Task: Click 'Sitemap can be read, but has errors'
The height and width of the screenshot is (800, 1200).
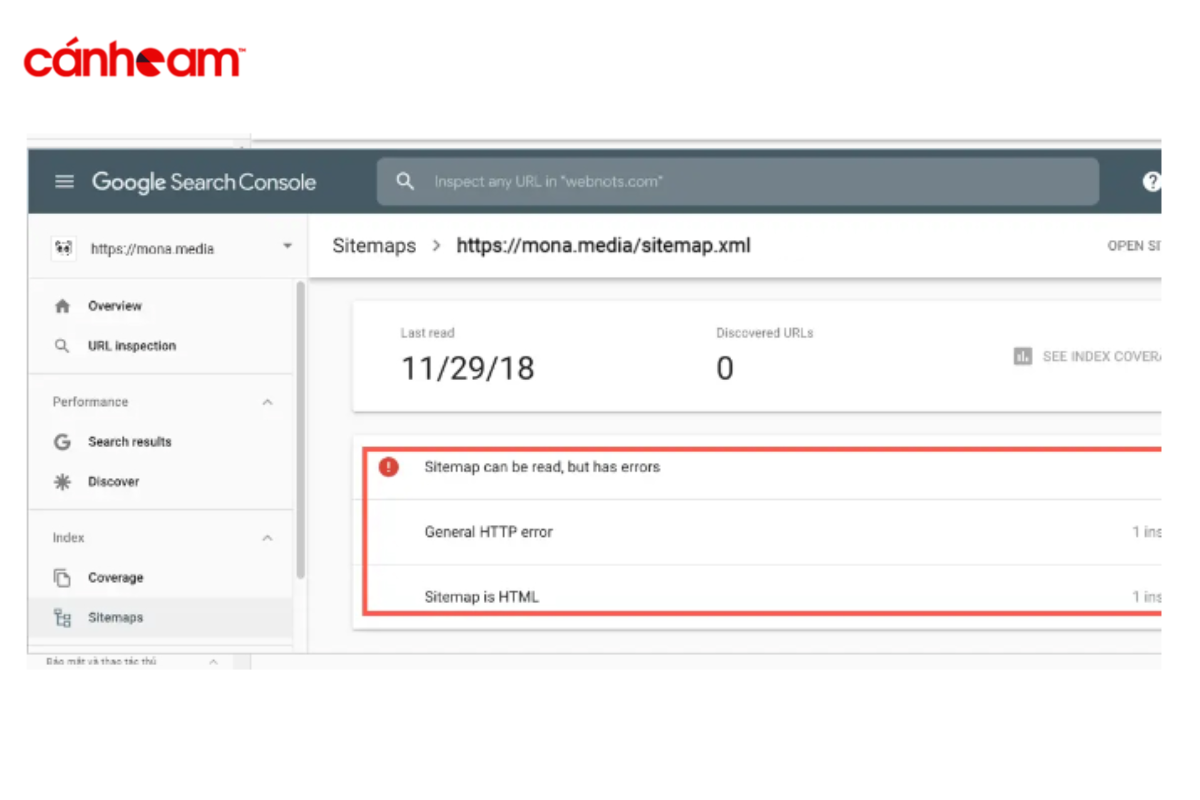Action: (542, 467)
